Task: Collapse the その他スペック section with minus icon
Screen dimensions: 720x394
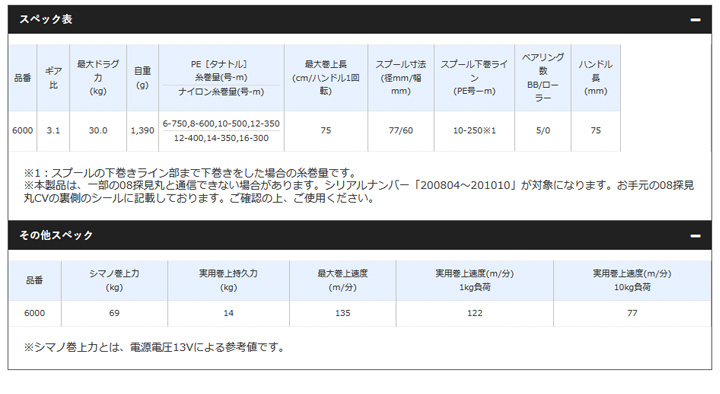Action: pos(695,236)
